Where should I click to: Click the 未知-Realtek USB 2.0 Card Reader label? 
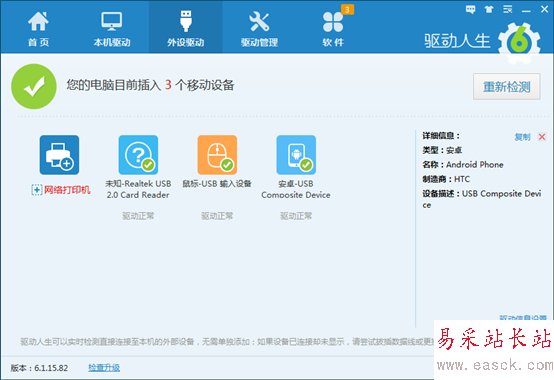click(138, 189)
